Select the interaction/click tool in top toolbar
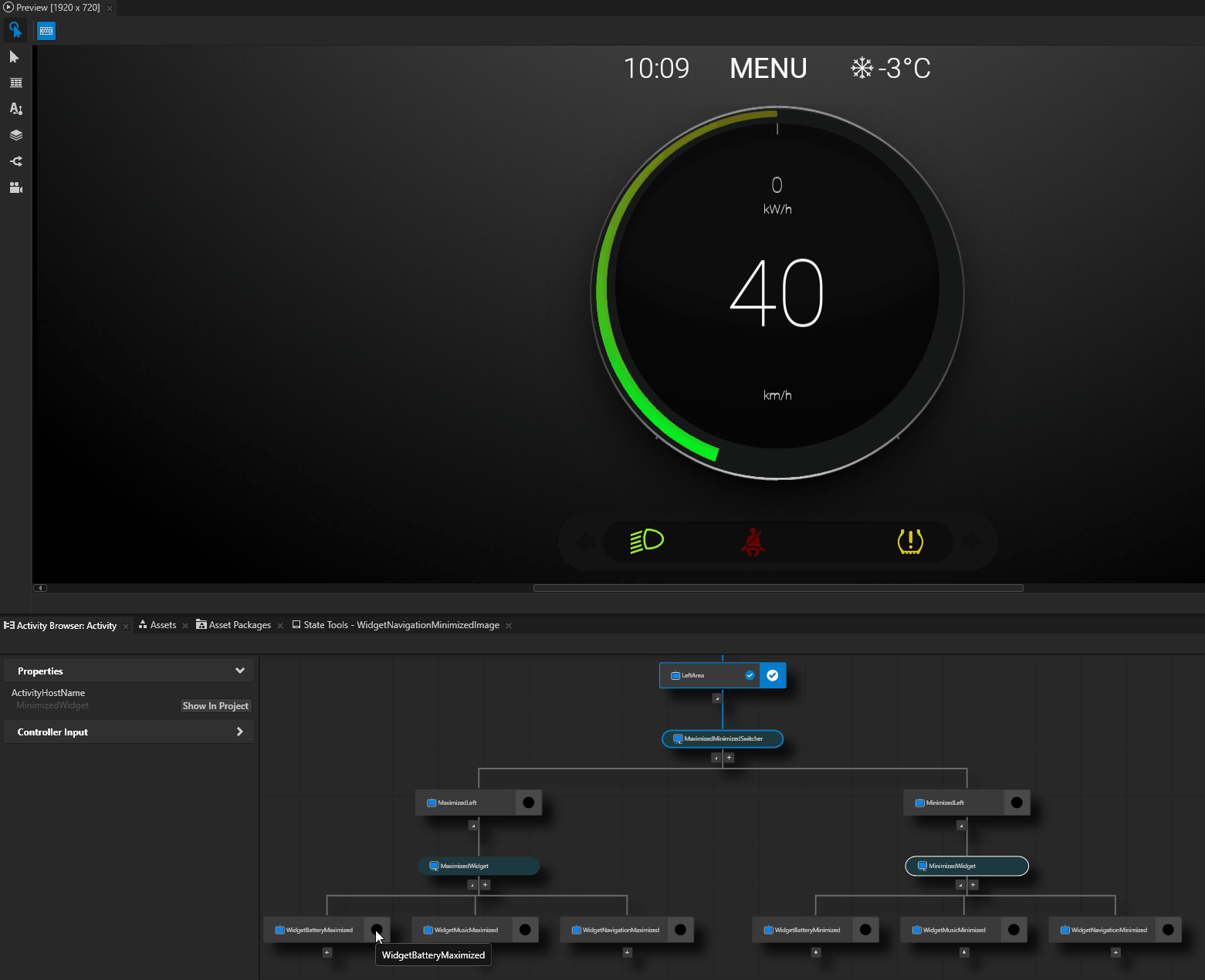 [x=15, y=29]
